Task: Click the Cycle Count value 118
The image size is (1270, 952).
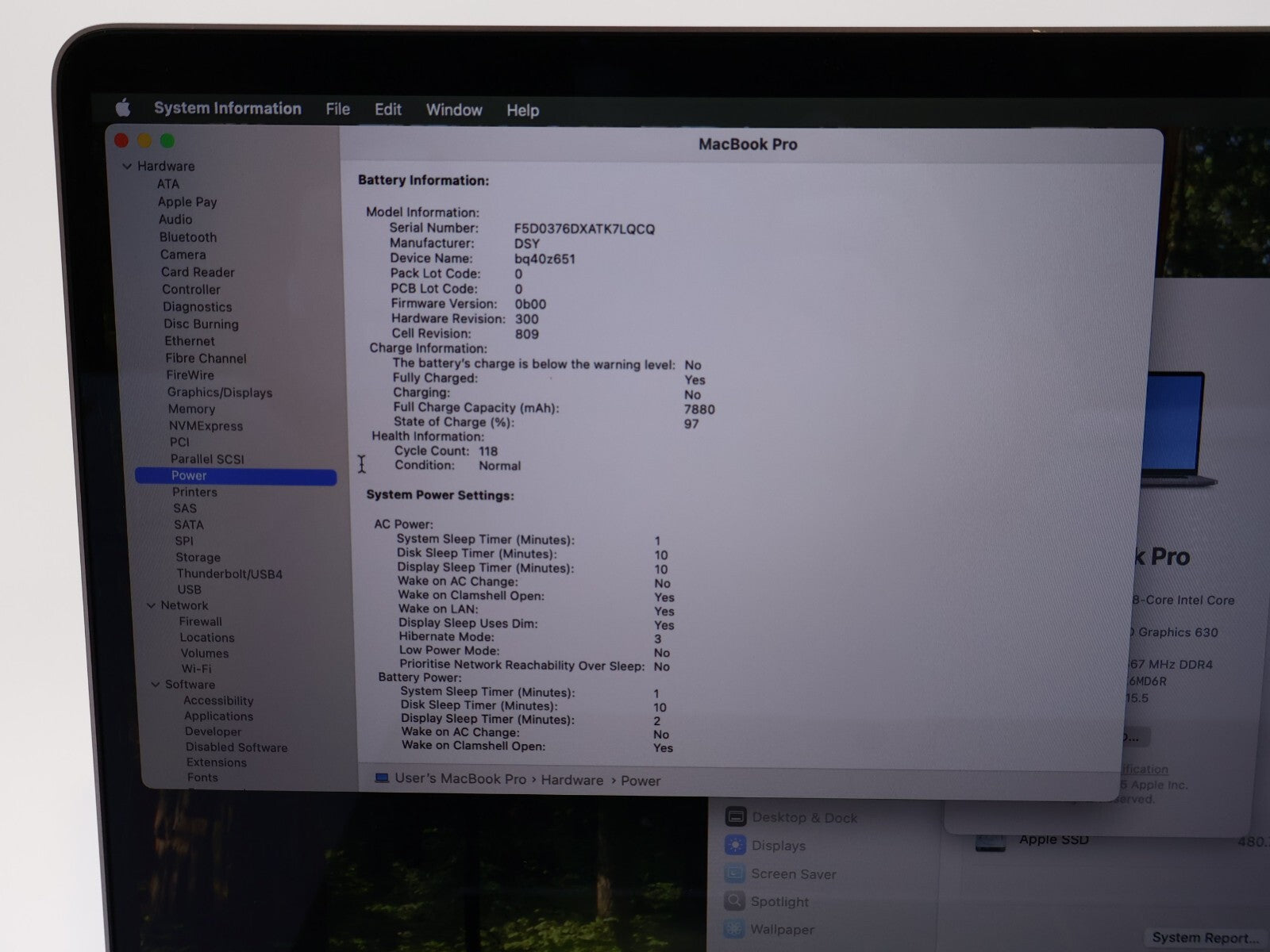Action: [488, 451]
